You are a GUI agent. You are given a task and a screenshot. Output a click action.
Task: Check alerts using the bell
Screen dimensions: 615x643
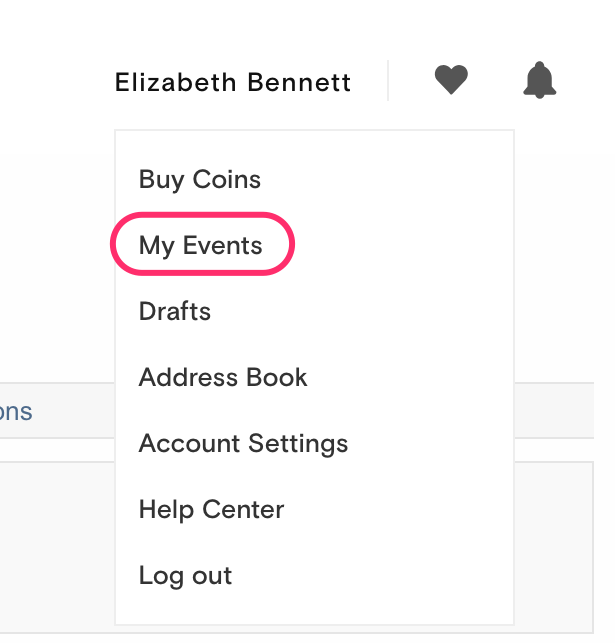pos(540,80)
